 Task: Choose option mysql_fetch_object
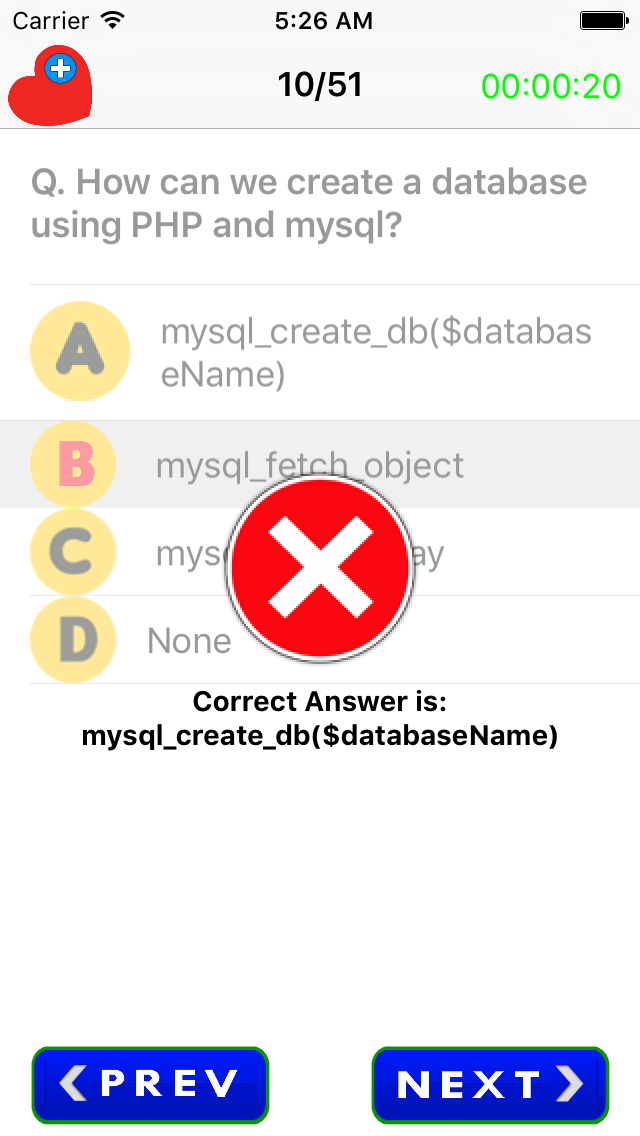click(x=310, y=465)
